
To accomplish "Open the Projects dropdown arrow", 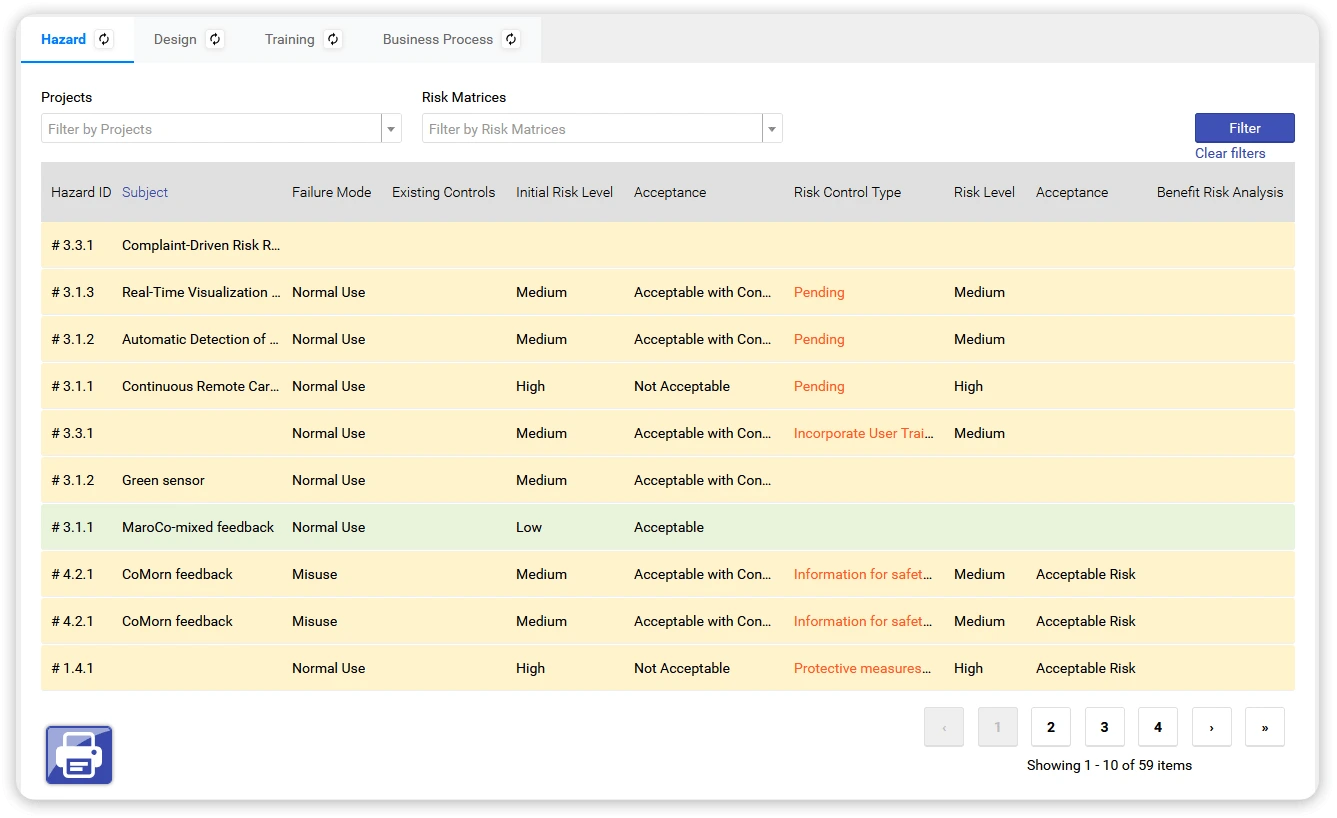I will (x=391, y=129).
